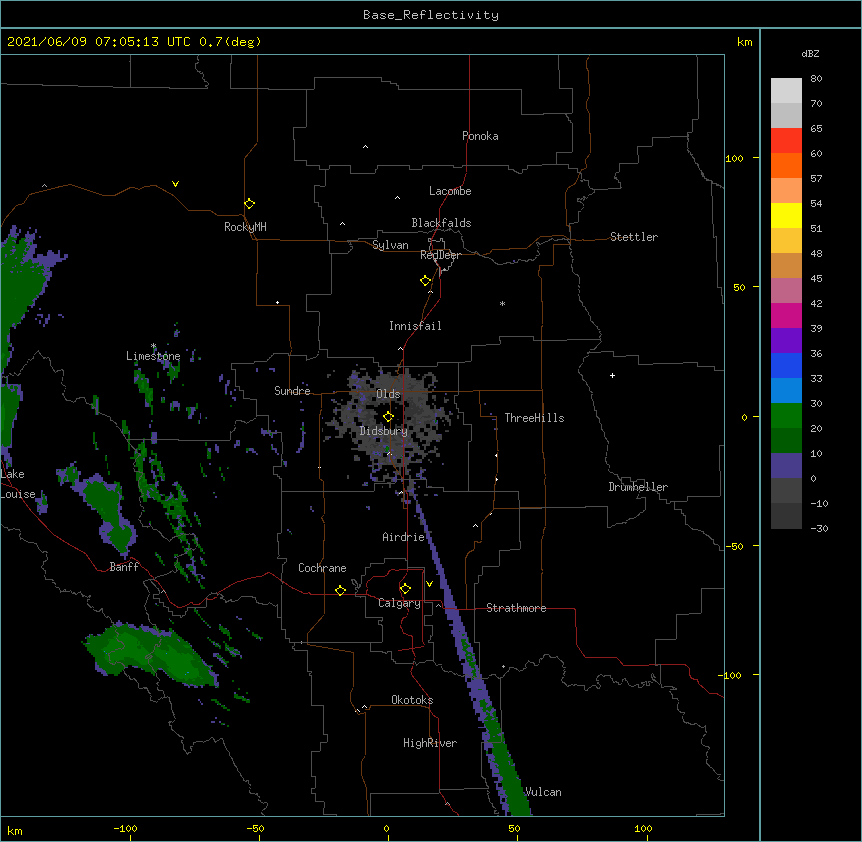Image resolution: width=862 pixels, height=842 pixels.
Task: Pick the light gray 70-80 dBZ swatch
Action: click(786, 91)
